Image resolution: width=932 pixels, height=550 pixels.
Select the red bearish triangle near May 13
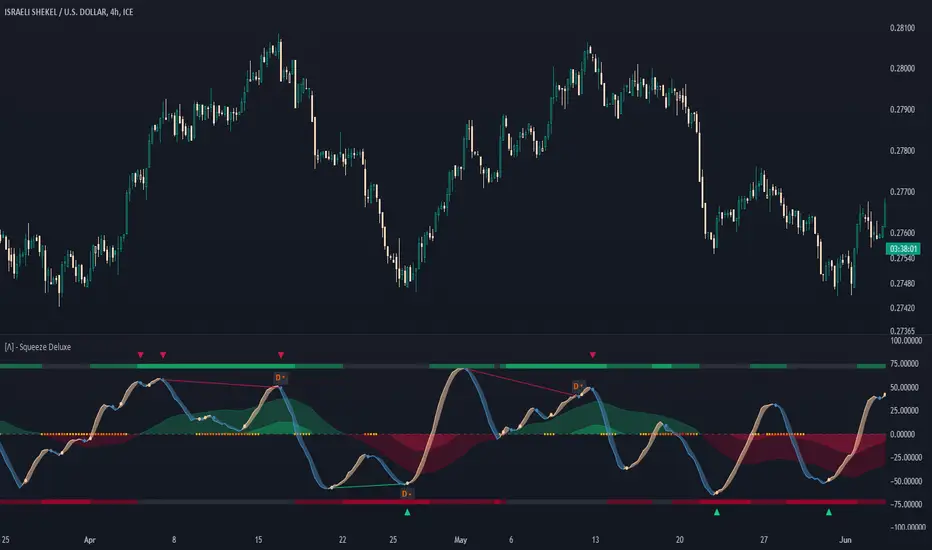coord(594,354)
